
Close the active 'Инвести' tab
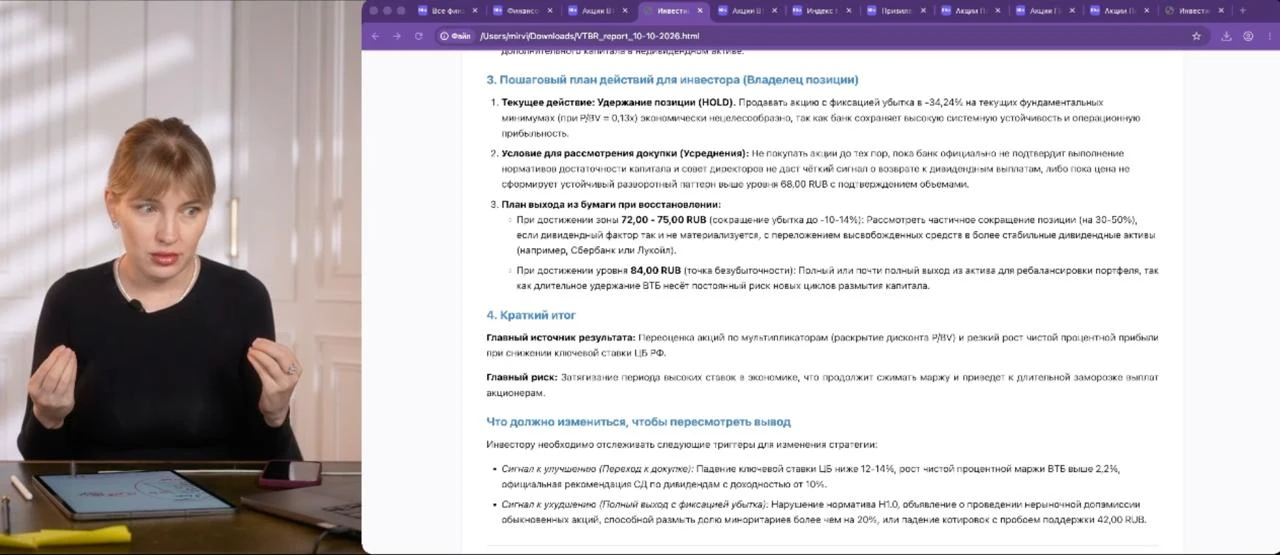click(699, 11)
